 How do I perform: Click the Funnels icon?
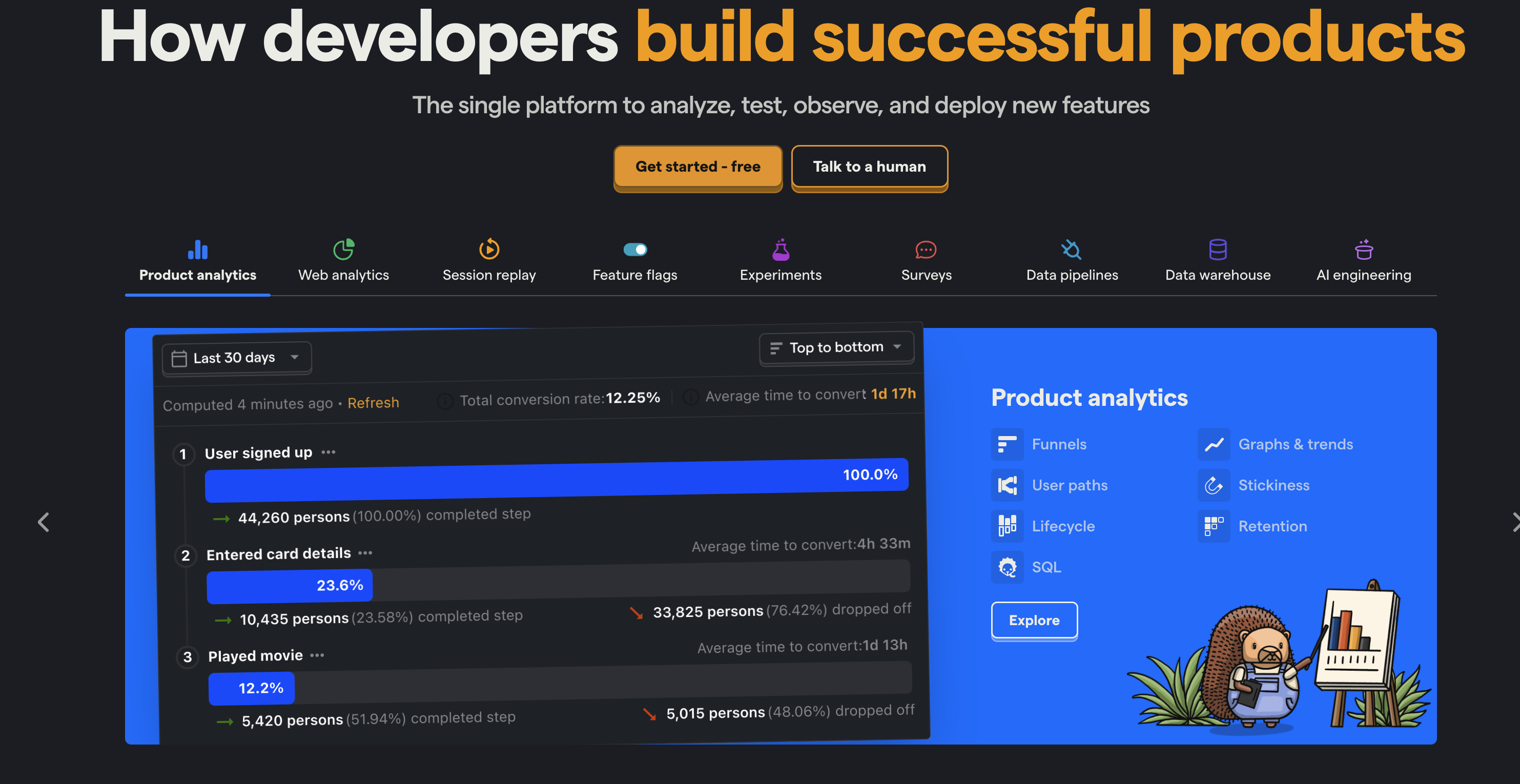(1007, 444)
